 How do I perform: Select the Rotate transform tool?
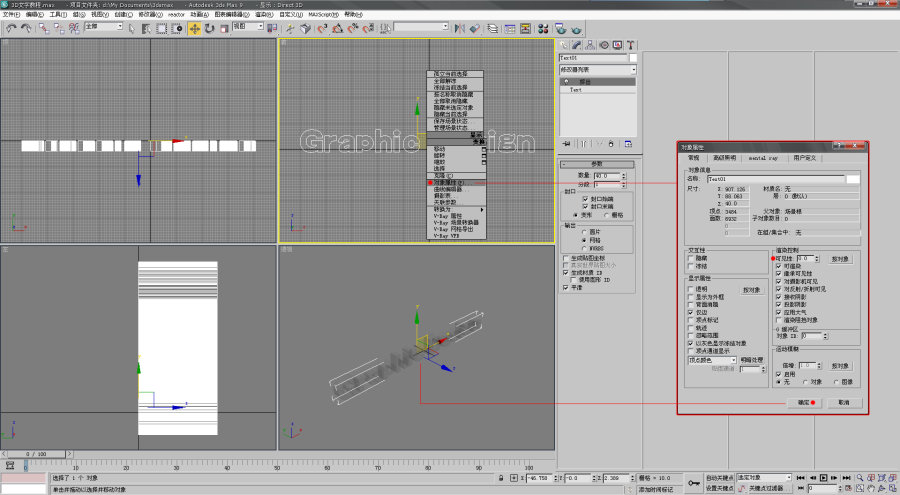point(209,28)
